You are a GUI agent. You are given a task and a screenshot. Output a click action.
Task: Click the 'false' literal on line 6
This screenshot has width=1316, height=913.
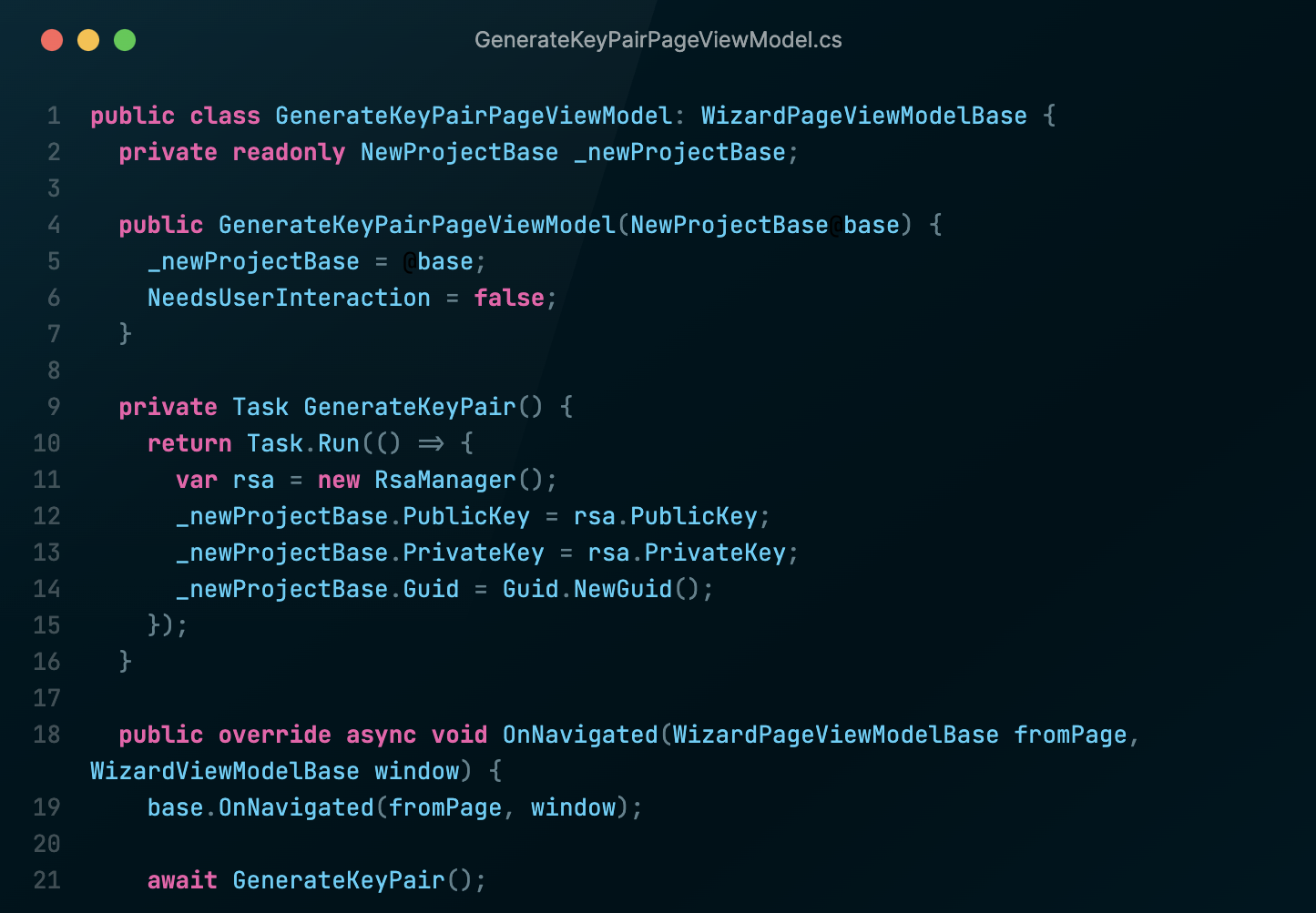509,298
